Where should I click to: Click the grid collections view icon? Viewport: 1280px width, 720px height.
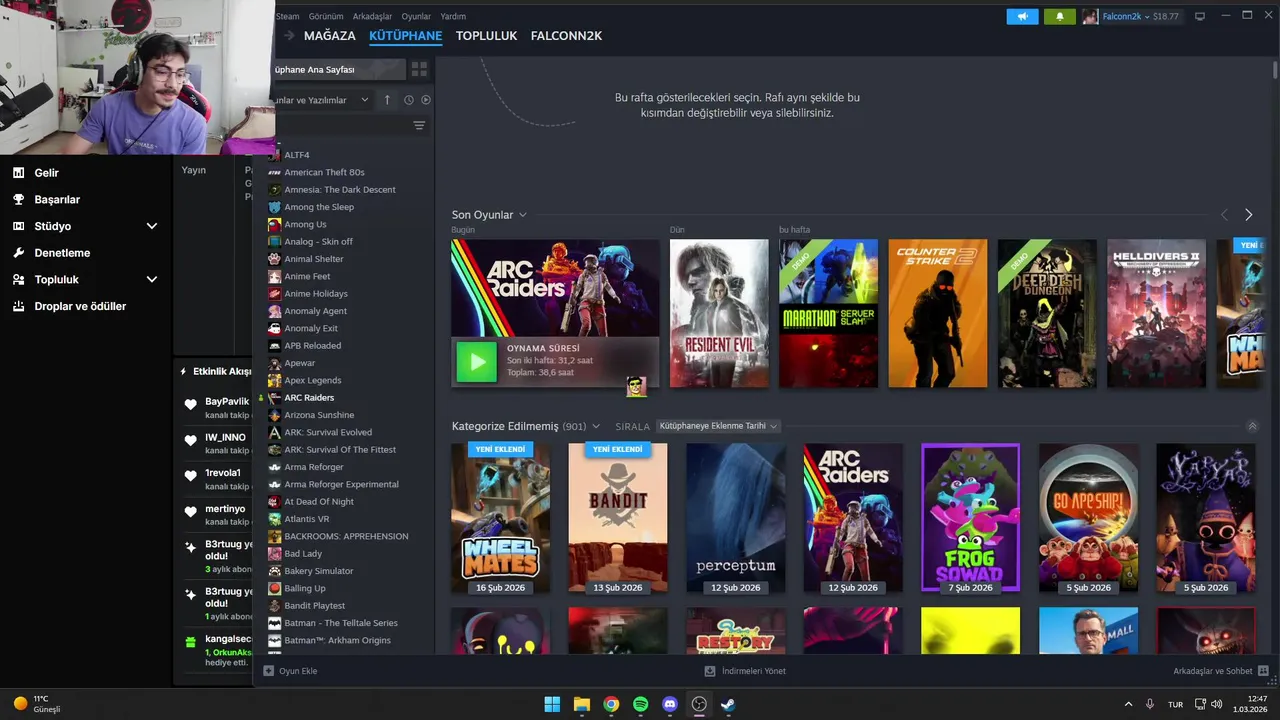point(419,70)
